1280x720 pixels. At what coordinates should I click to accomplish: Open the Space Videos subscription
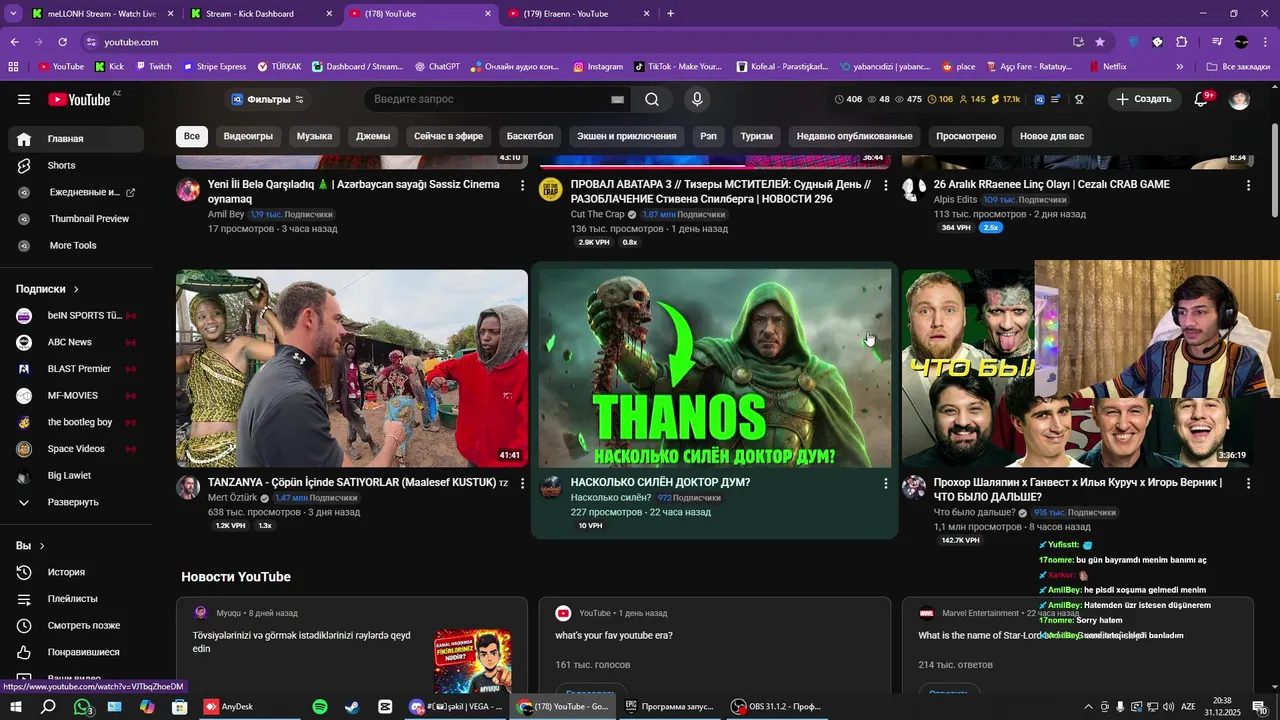(76, 449)
